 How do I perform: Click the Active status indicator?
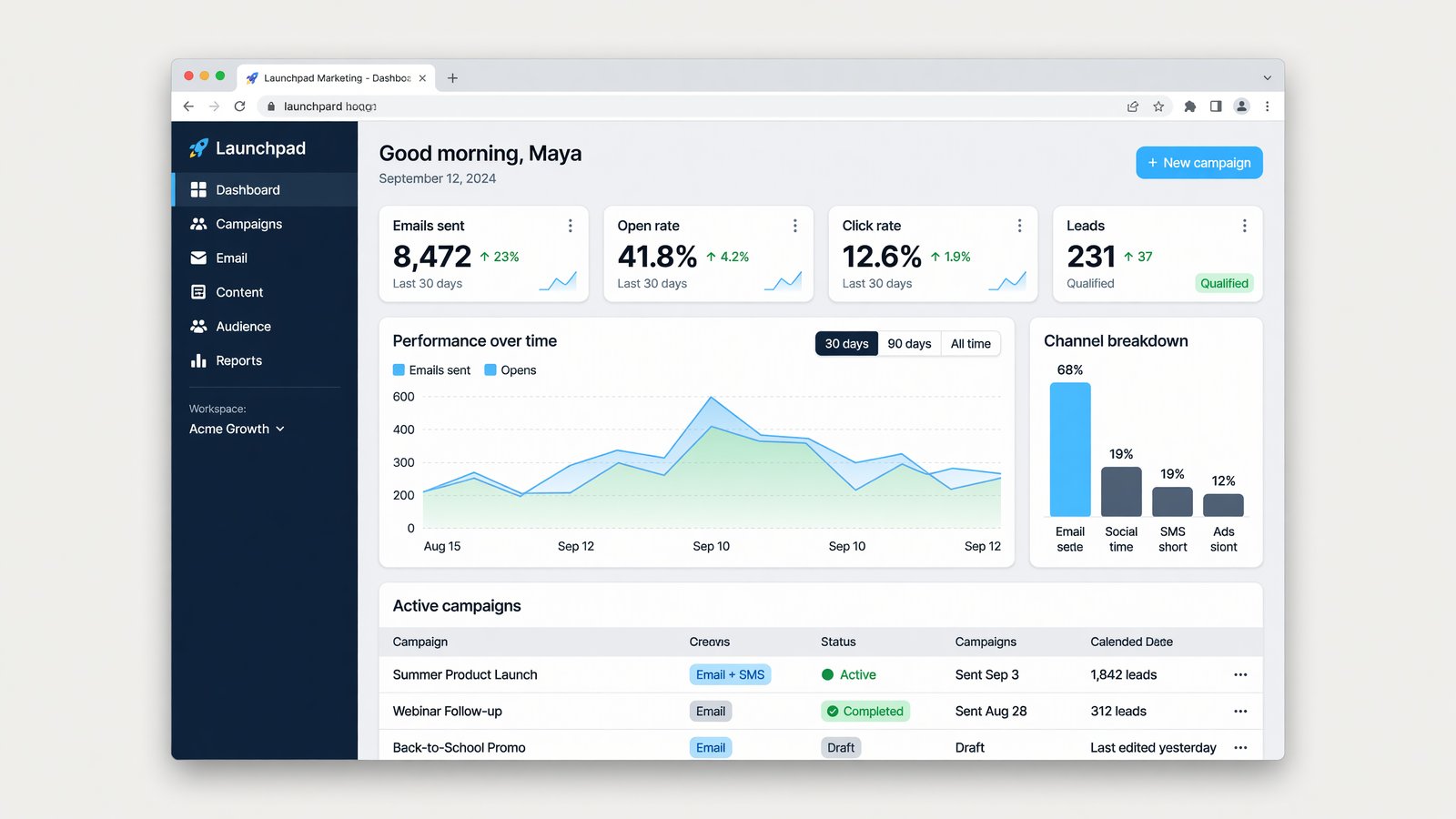(x=849, y=675)
